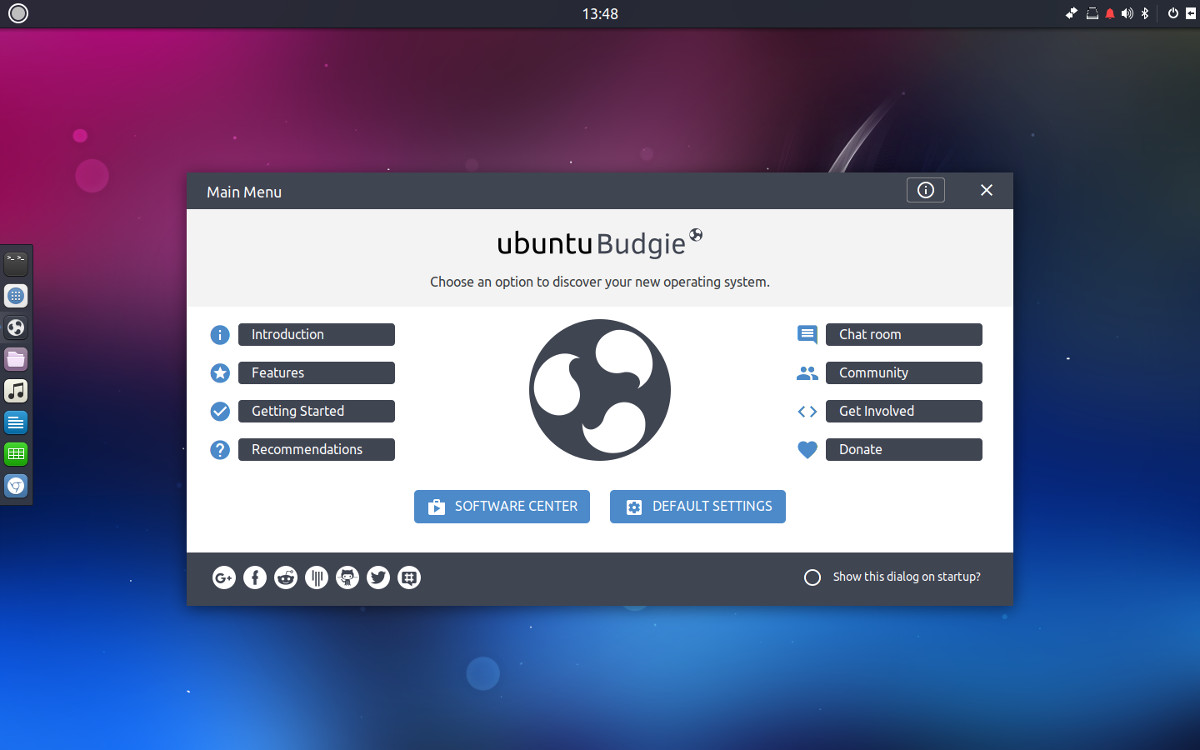The width and height of the screenshot is (1200, 750).
Task: Open the Calc spreadsheet app in the dock
Action: [16, 454]
